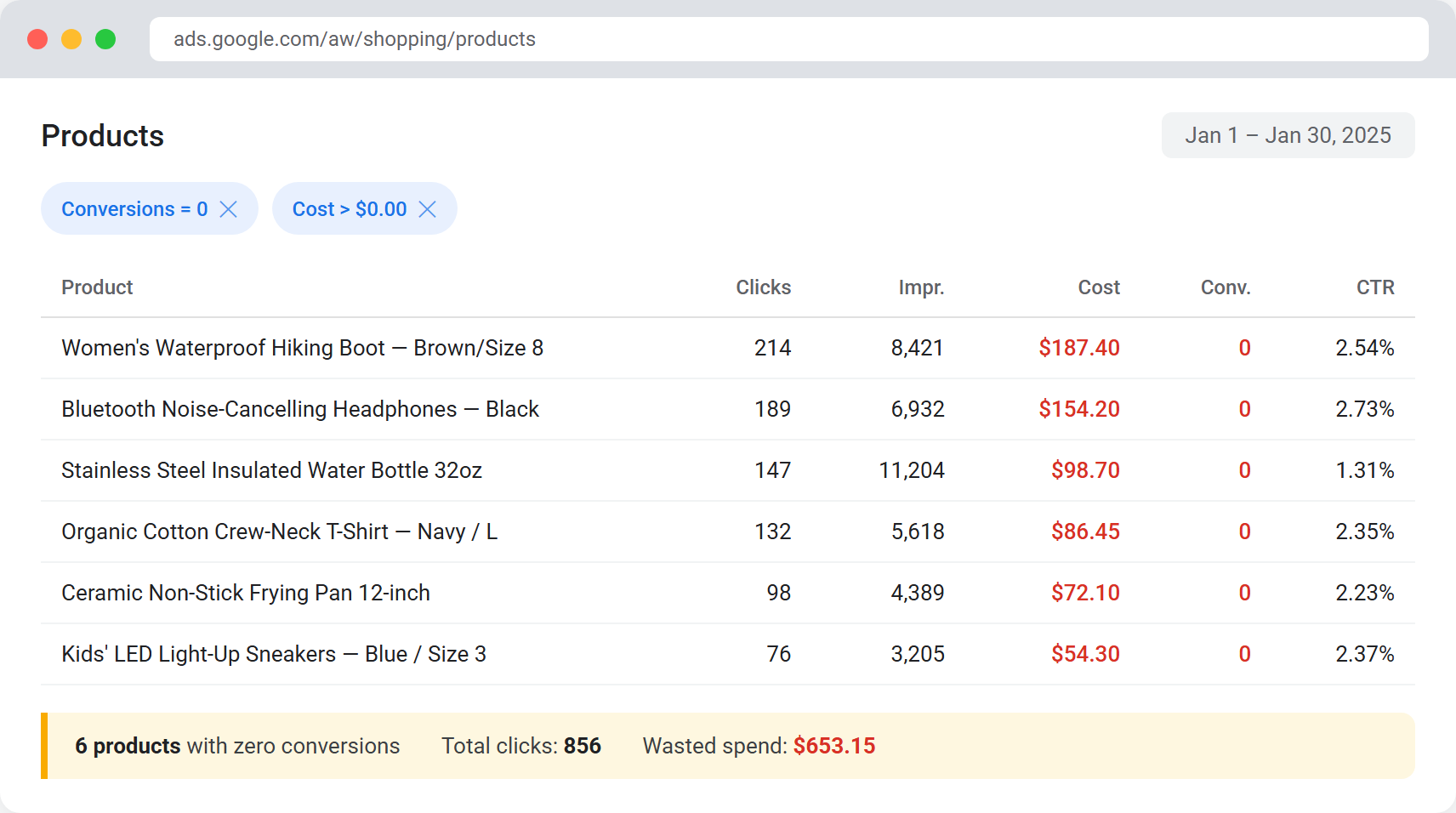
Task: Click the yellow minimize circle
Action: [x=71, y=39]
